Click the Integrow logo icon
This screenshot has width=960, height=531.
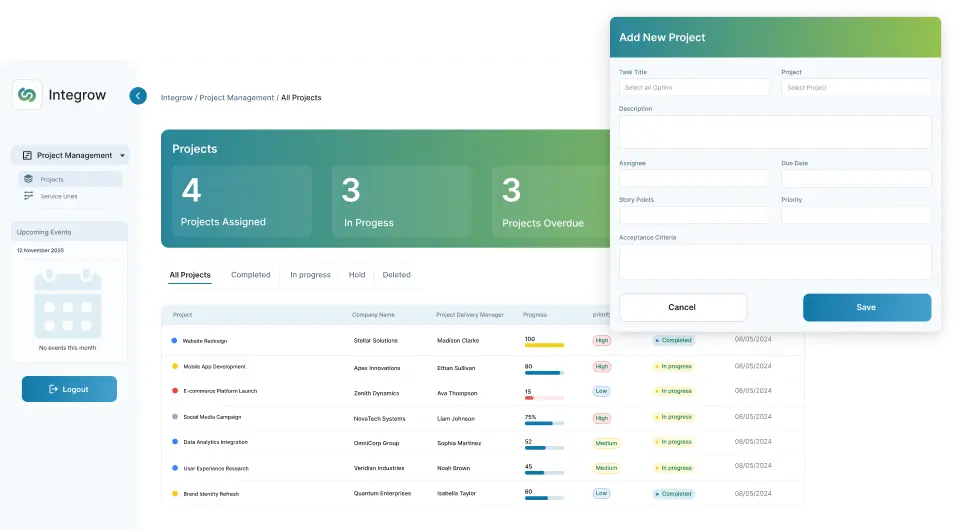pos(27,95)
